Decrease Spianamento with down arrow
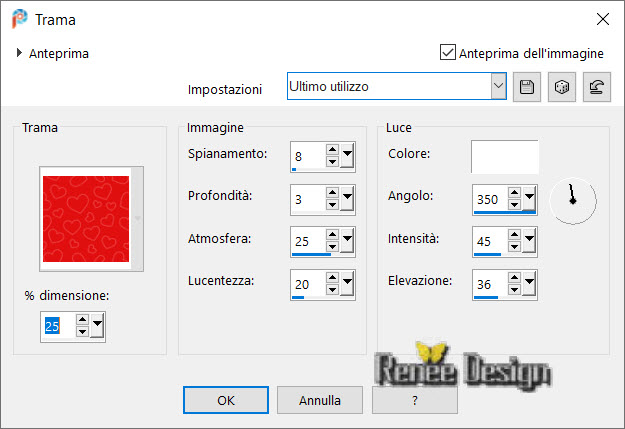 click(x=332, y=161)
